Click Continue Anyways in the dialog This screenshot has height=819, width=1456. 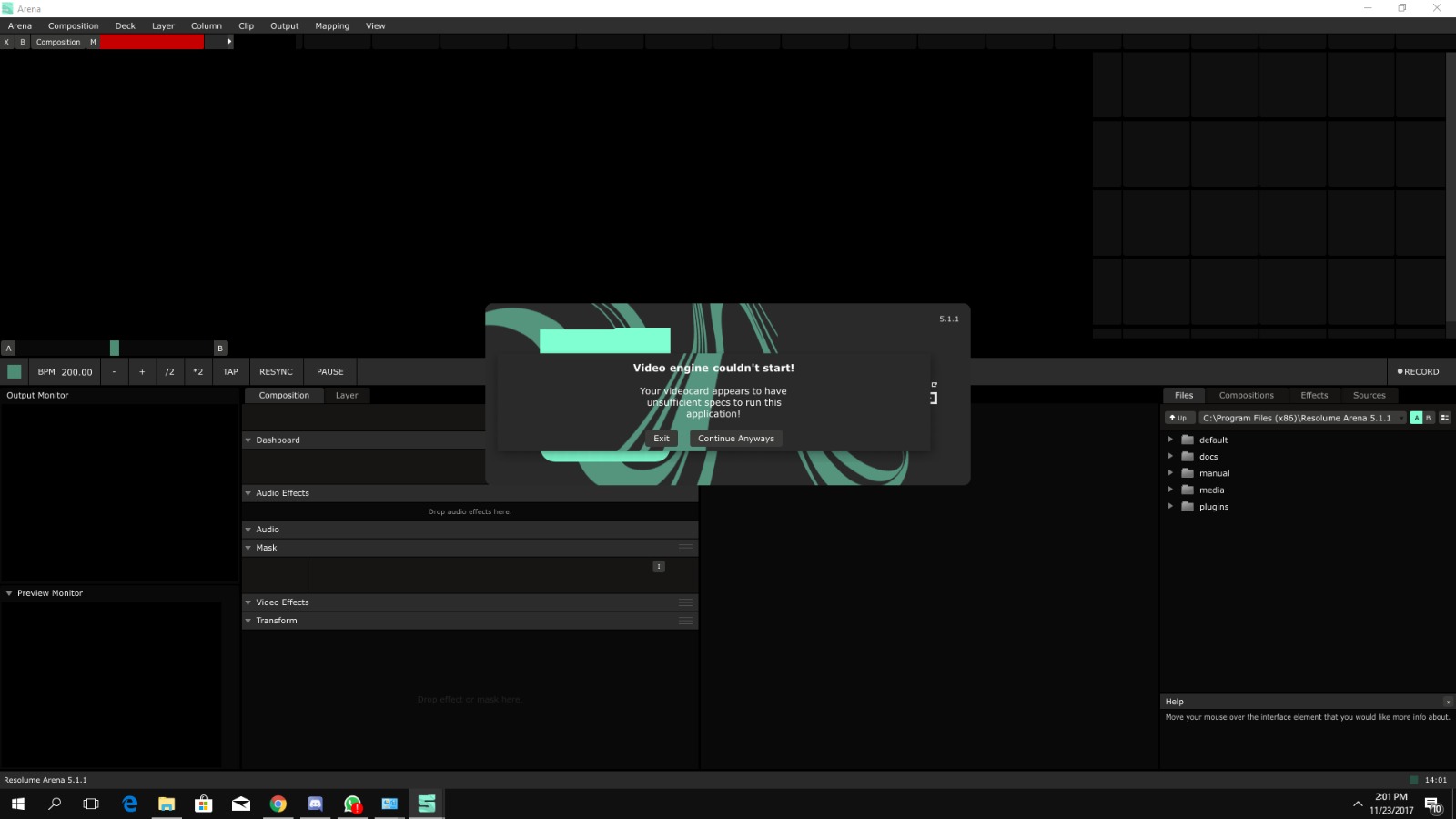tap(735, 439)
